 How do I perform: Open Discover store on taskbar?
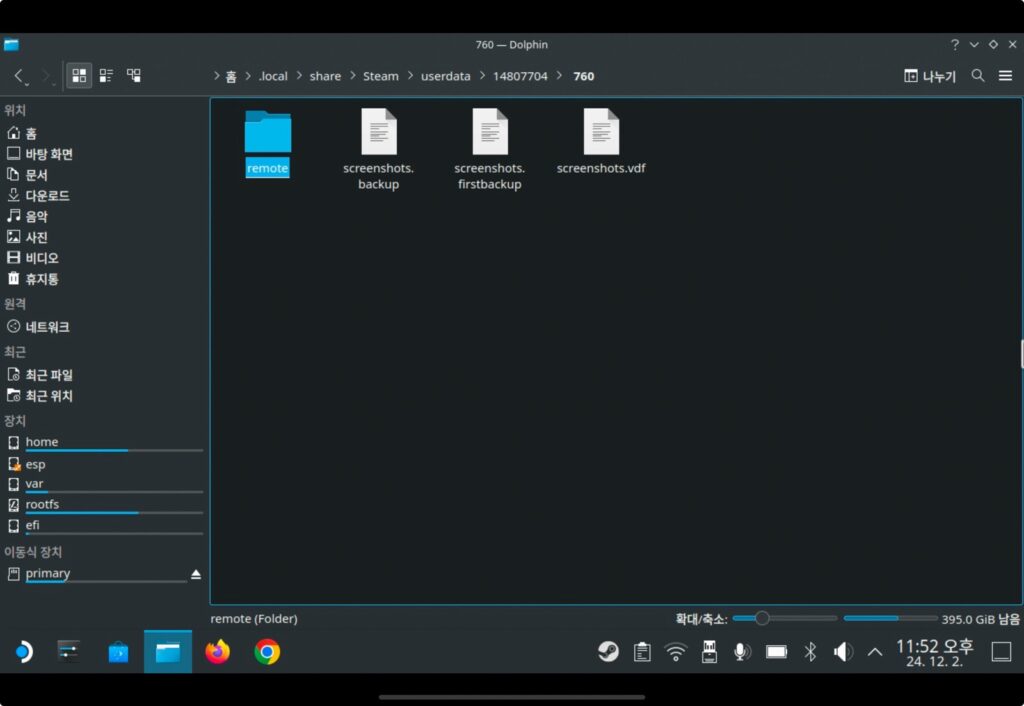(118, 652)
